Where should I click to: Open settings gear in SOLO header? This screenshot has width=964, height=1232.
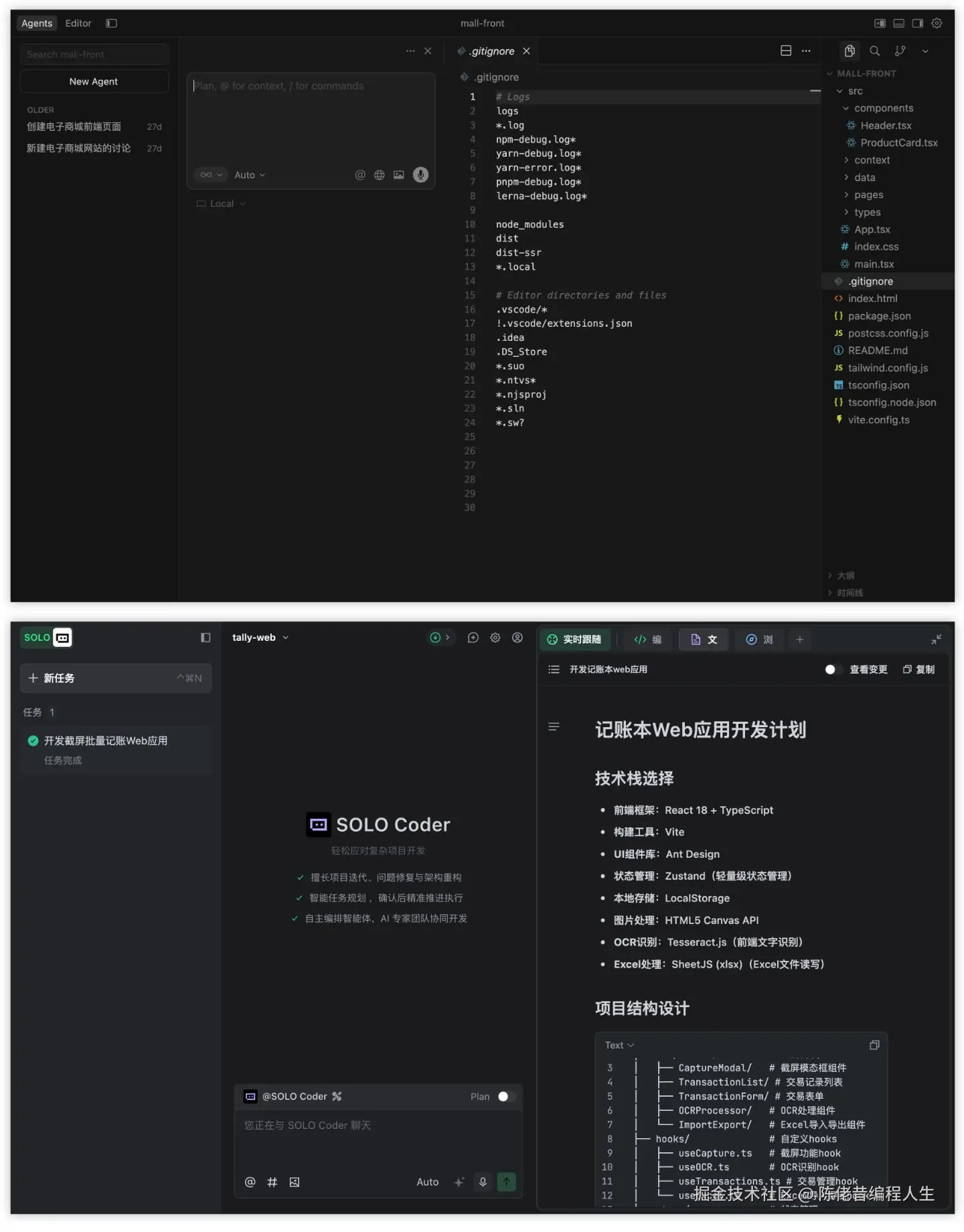(x=495, y=638)
